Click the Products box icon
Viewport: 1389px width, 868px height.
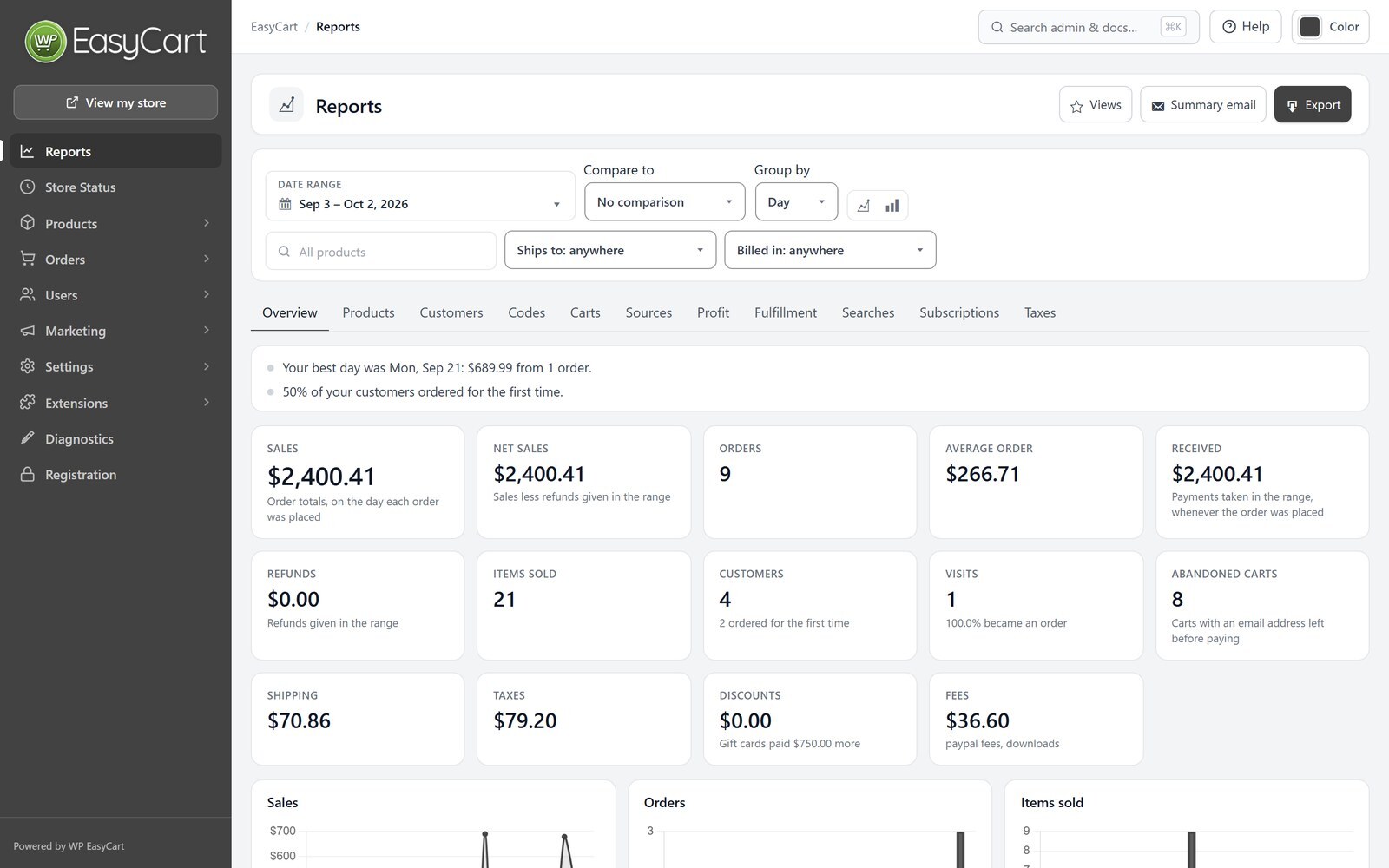(x=28, y=223)
